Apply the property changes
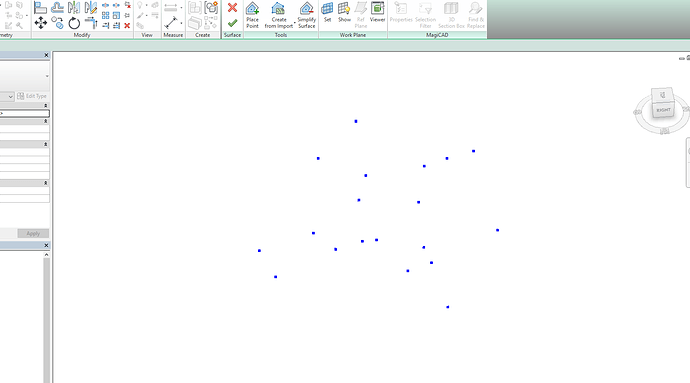This screenshot has height=383, width=690. coord(33,233)
